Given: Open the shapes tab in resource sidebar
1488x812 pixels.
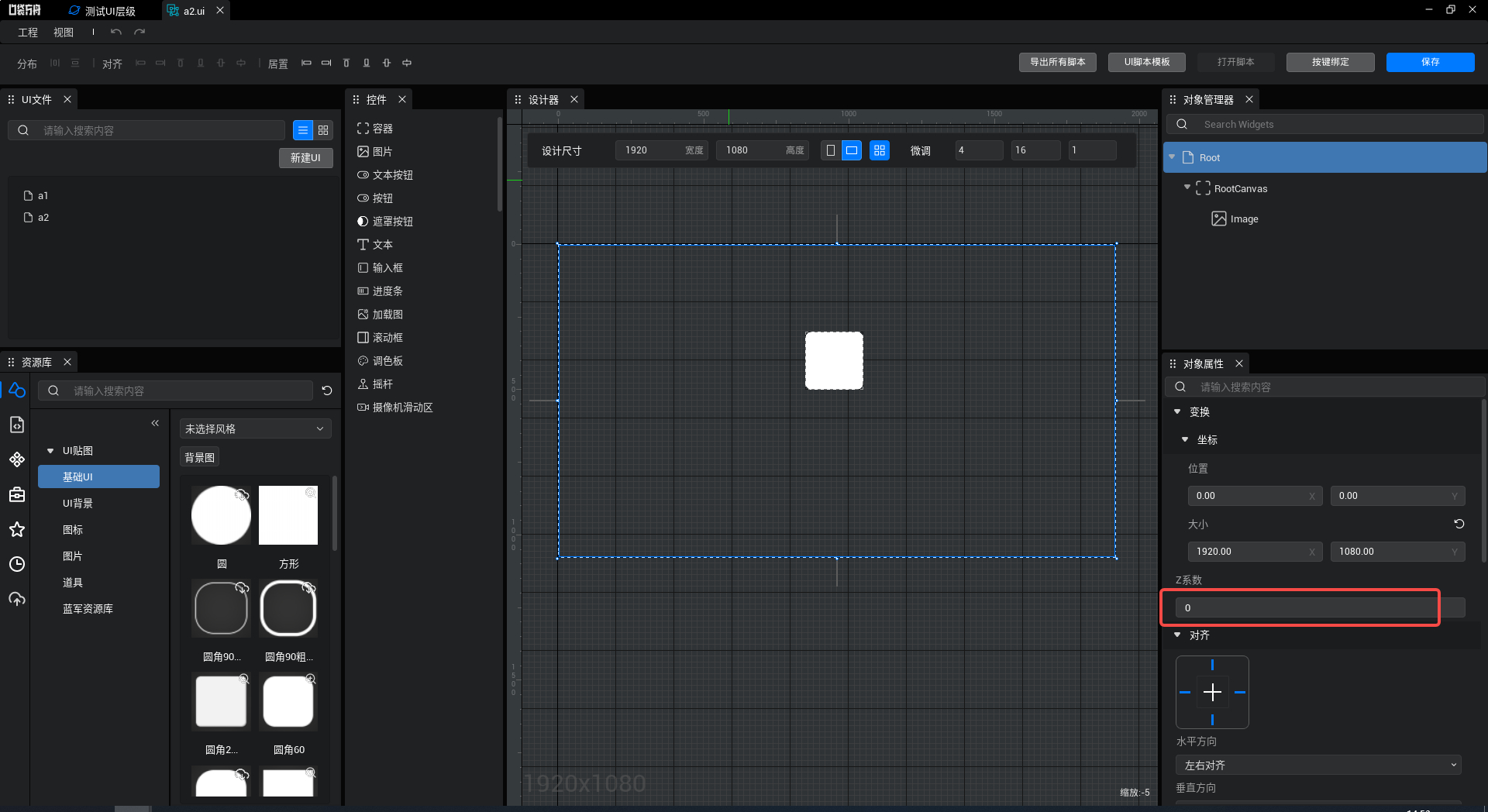Looking at the screenshot, I should point(17,390).
